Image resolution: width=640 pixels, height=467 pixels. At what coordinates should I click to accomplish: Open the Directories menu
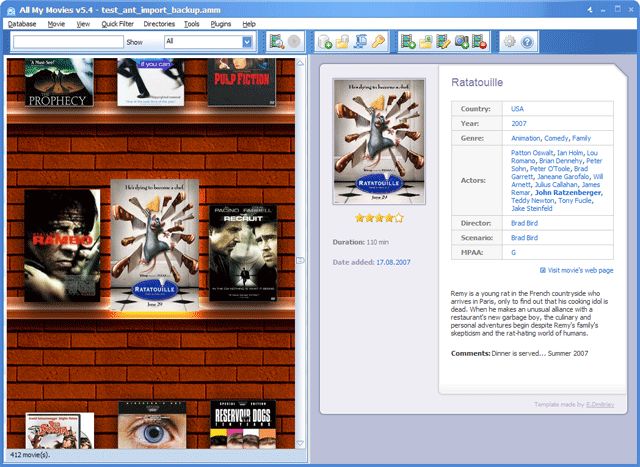[x=159, y=24]
